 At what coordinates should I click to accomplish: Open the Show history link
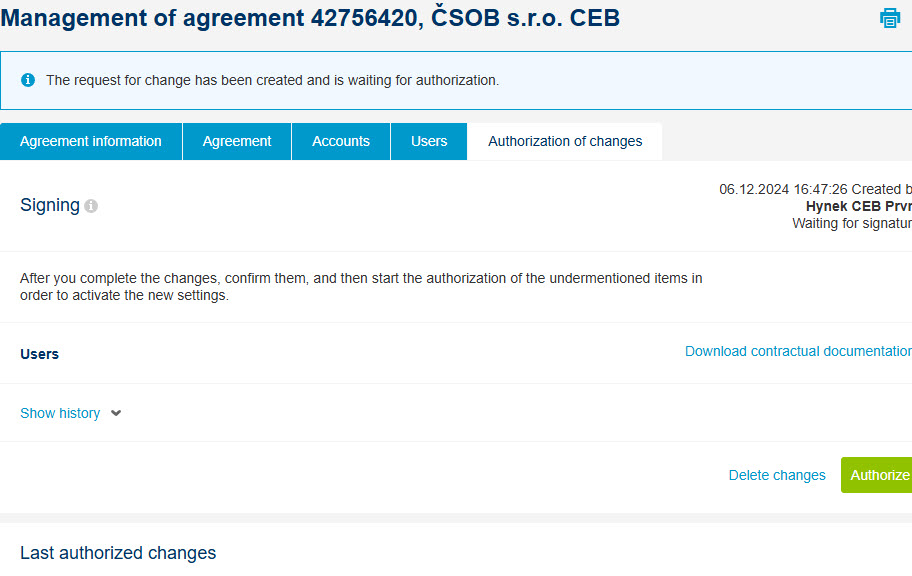click(60, 413)
